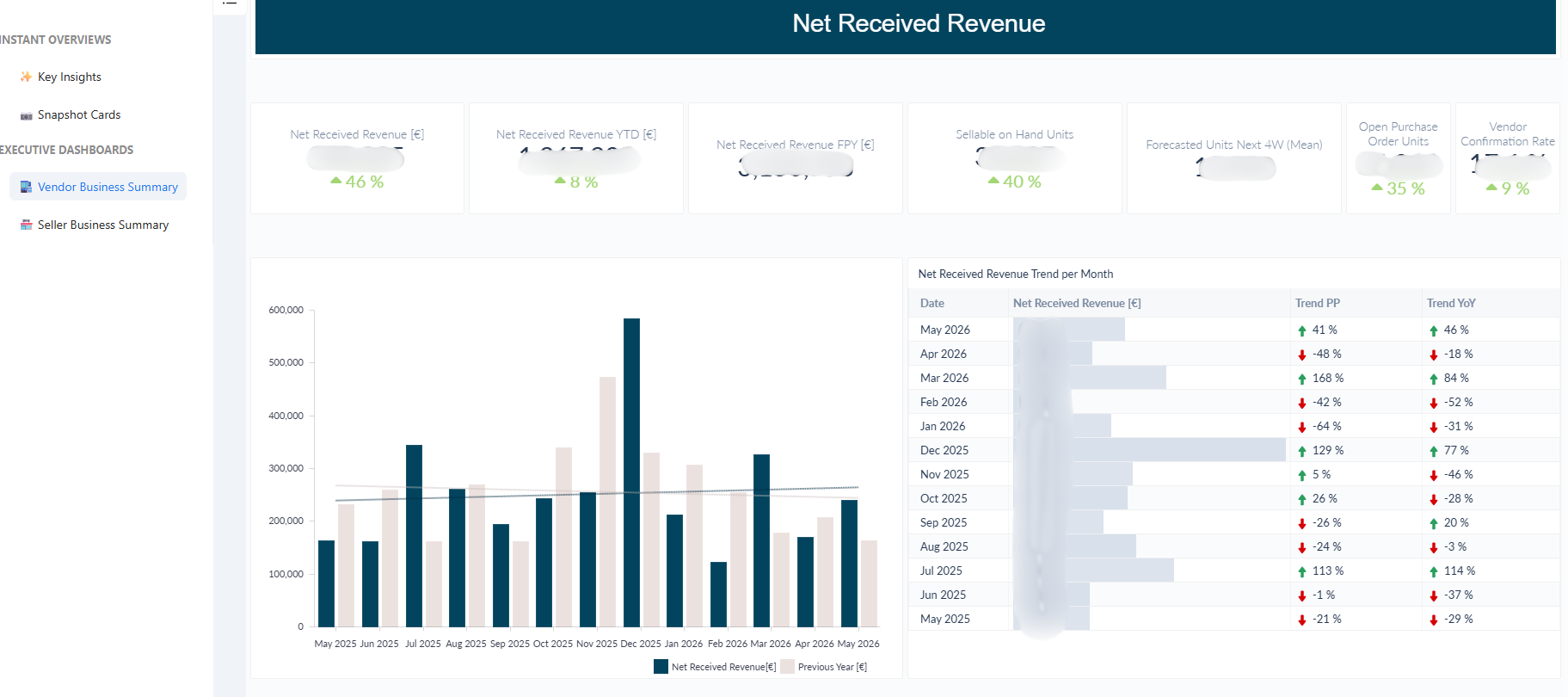Click the up arrow beside 114 % YoY

click(x=1434, y=571)
